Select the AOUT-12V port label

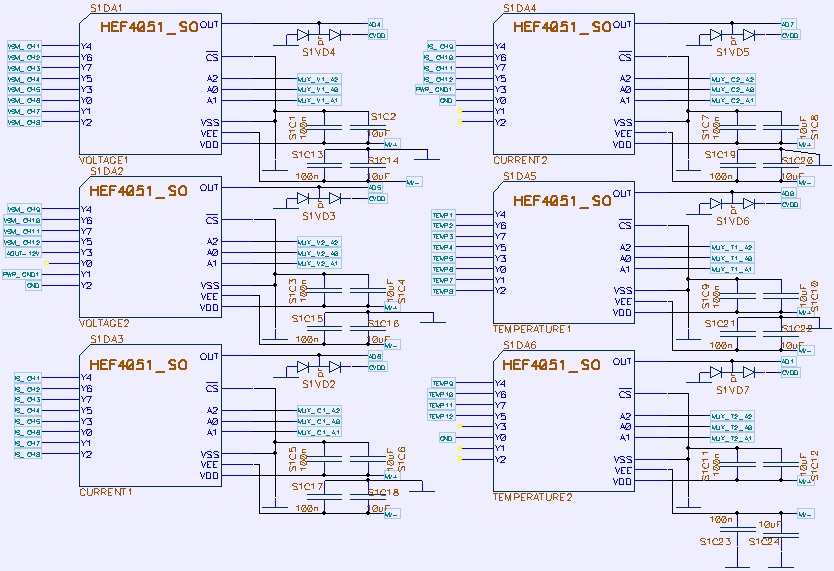(x=23, y=253)
